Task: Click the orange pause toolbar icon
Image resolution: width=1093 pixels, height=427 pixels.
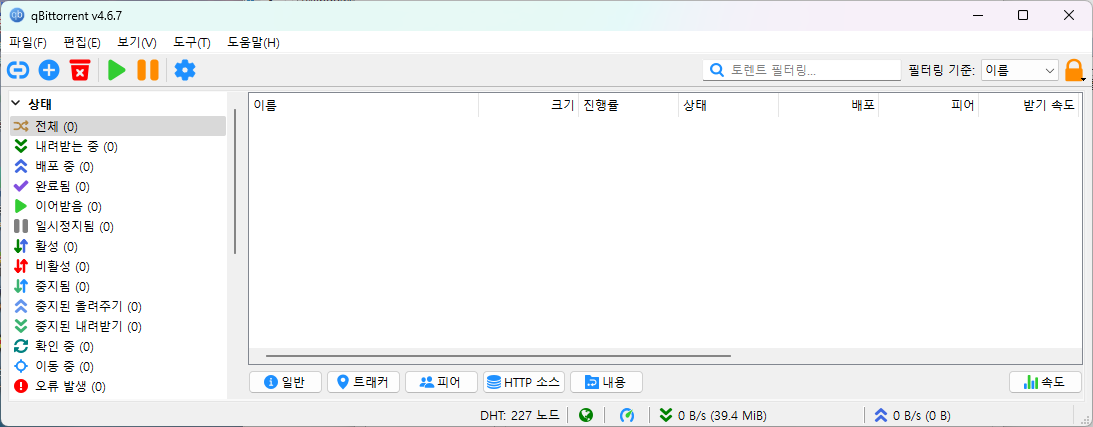Action: (148, 70)
